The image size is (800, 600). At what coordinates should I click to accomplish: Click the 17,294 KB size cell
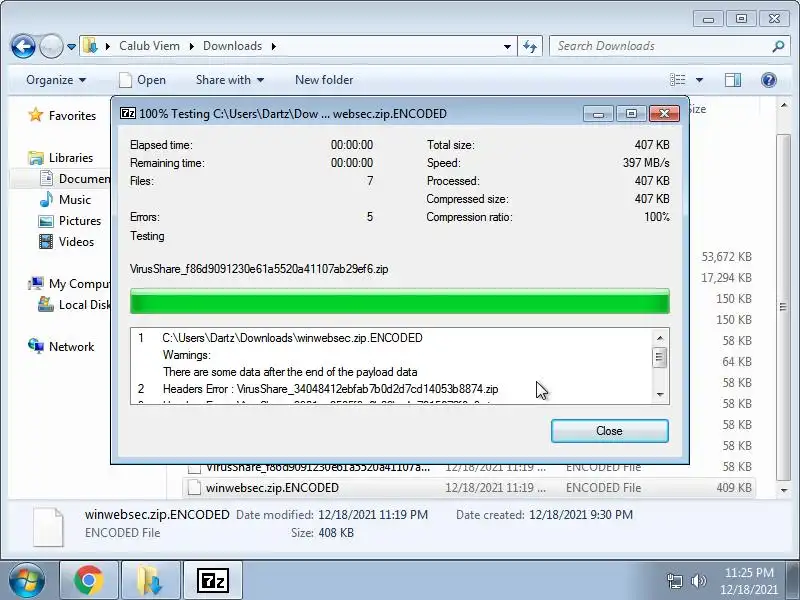[727, 278]
